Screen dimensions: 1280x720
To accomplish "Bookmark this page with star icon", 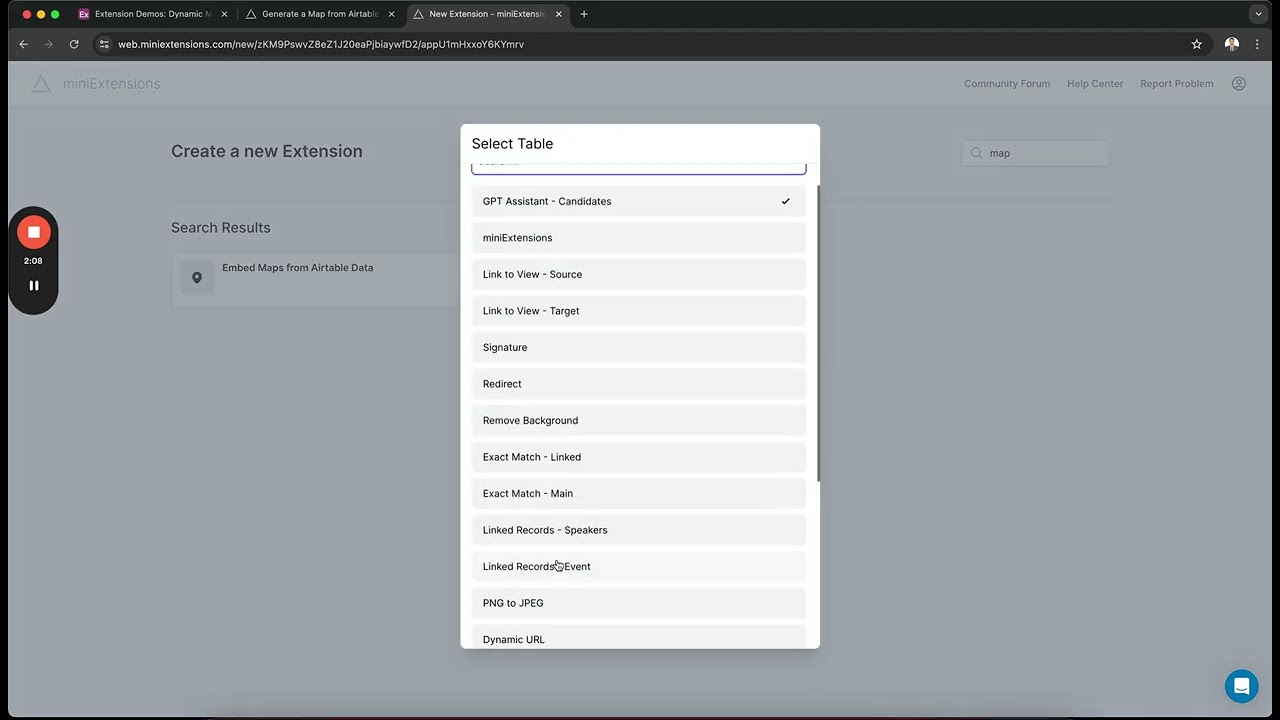I will (1196, 44).
